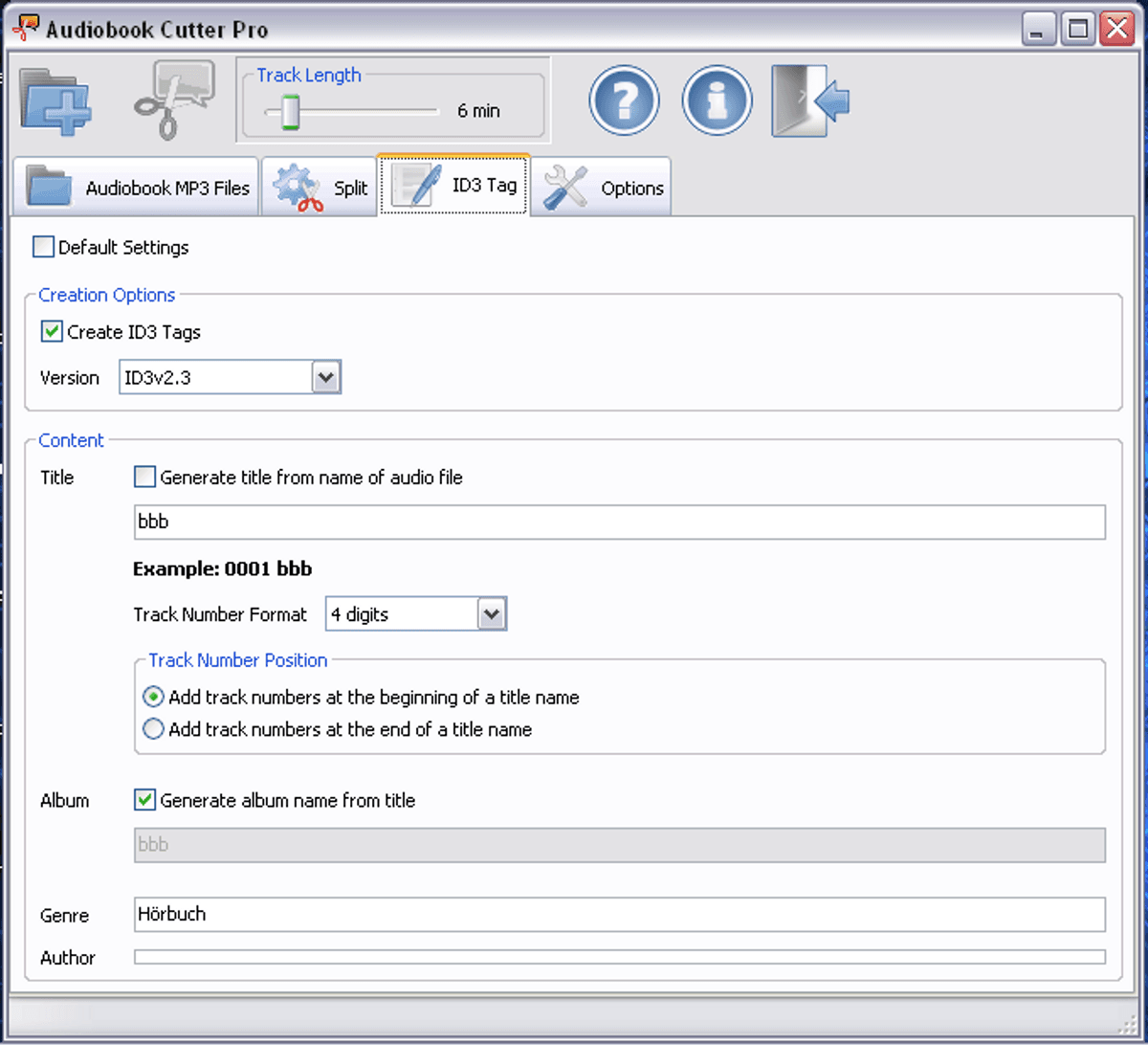This screenshot has width=1148, height=1045.
Task: Switch to the Audiobook MP3 Files tab
Action: (137, 188)
